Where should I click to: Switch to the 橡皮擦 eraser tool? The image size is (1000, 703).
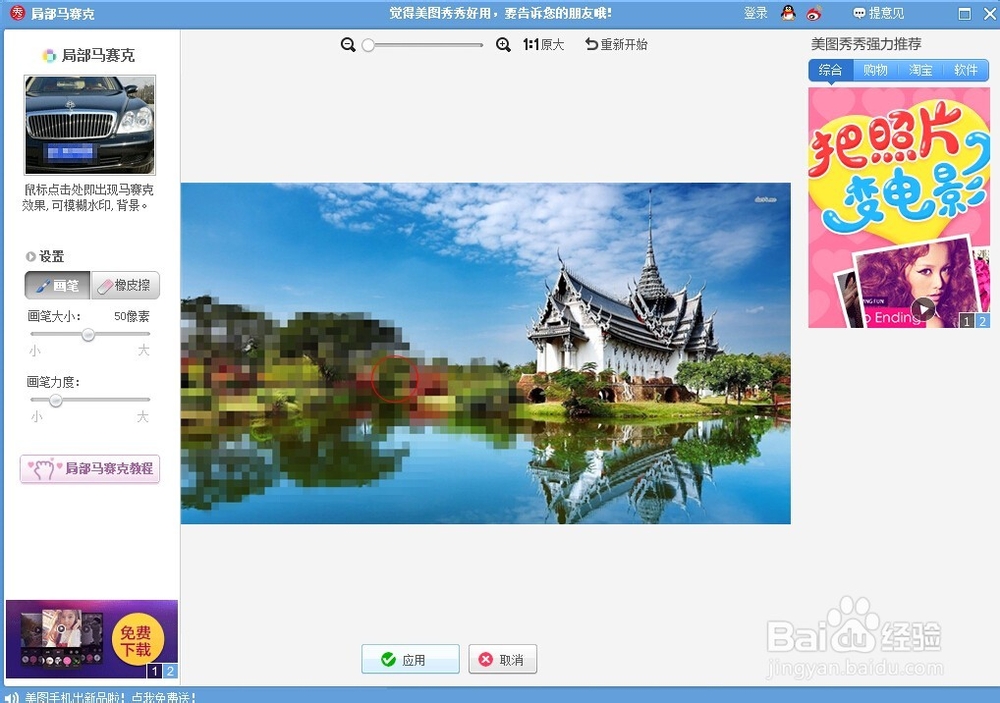(x=124, y=285)
